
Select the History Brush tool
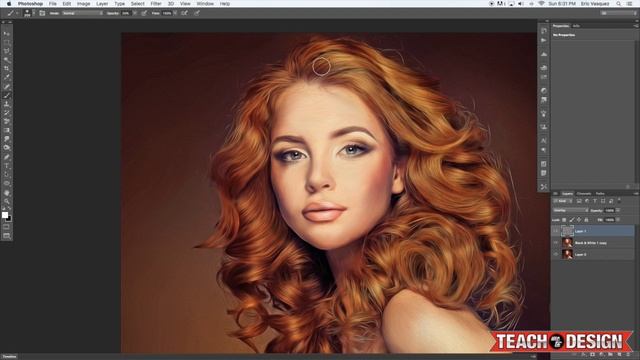click(7, 113)
